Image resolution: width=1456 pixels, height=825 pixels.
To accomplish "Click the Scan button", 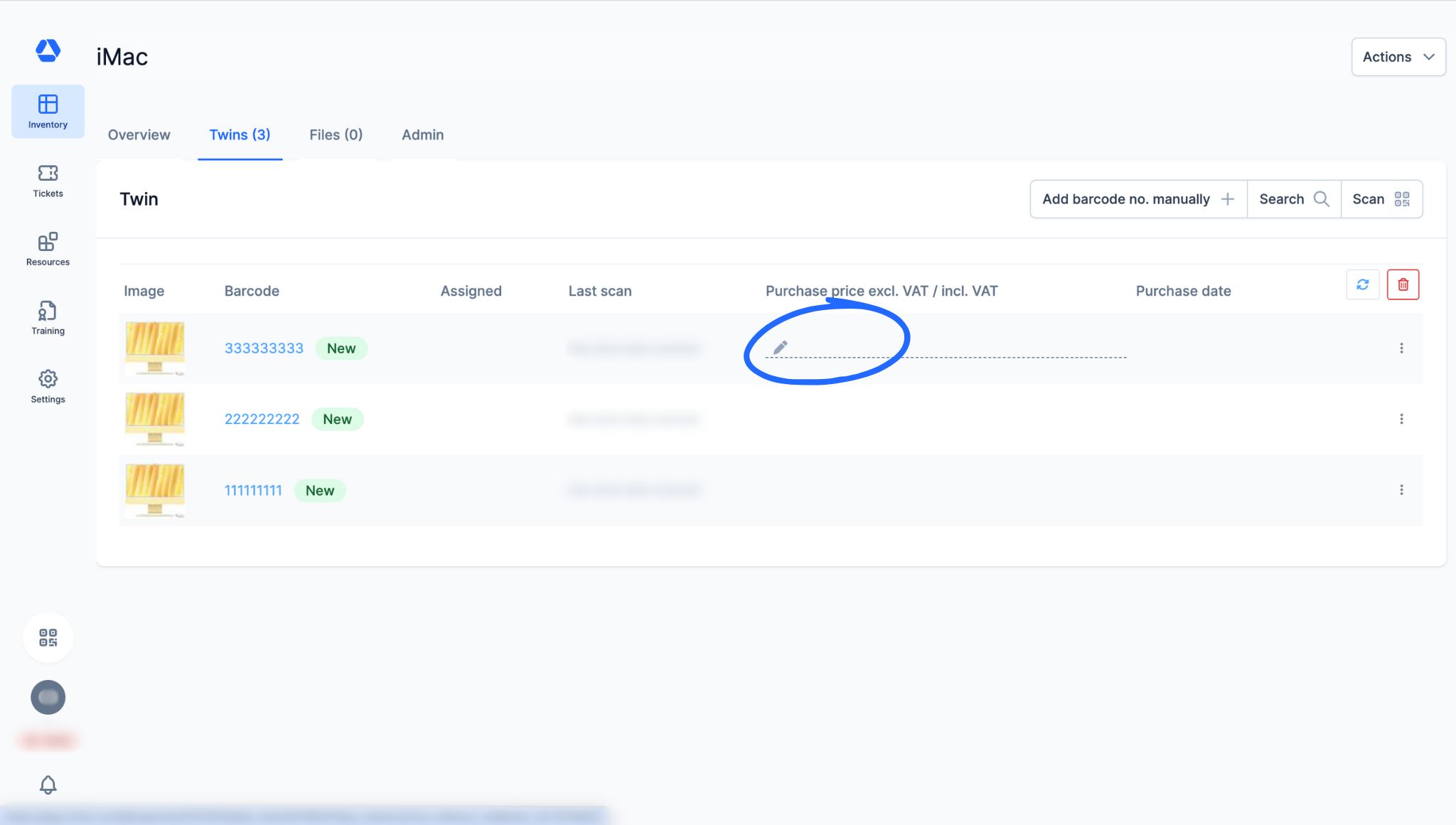I will (x=1381, y=199).
